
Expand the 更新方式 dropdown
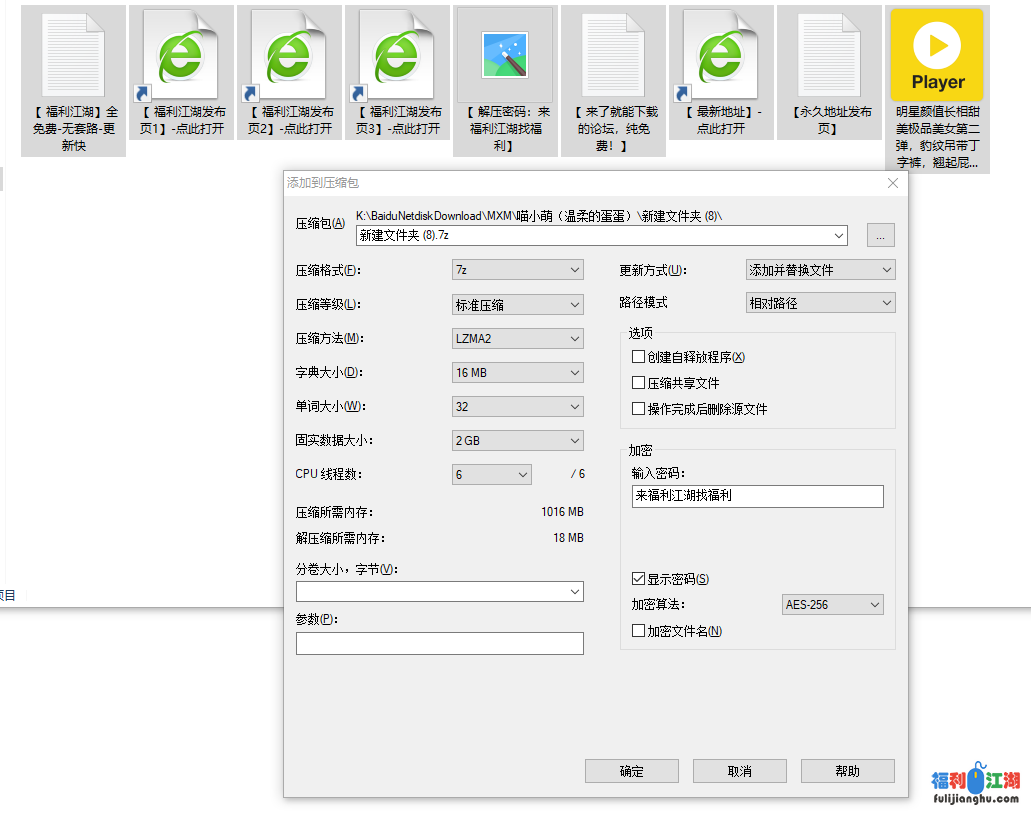click(820, 270)
